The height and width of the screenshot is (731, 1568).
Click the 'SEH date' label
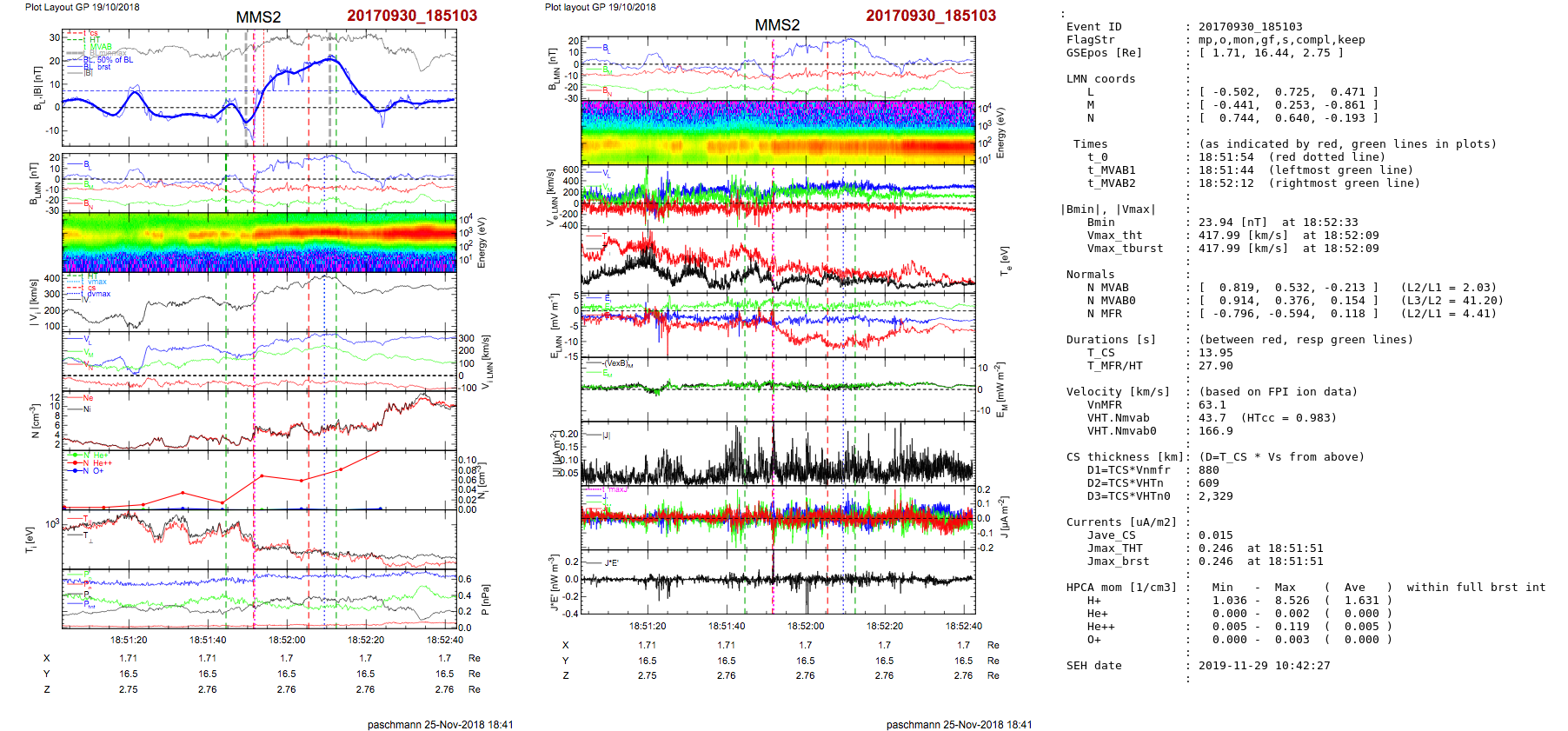click(1093, 666)
